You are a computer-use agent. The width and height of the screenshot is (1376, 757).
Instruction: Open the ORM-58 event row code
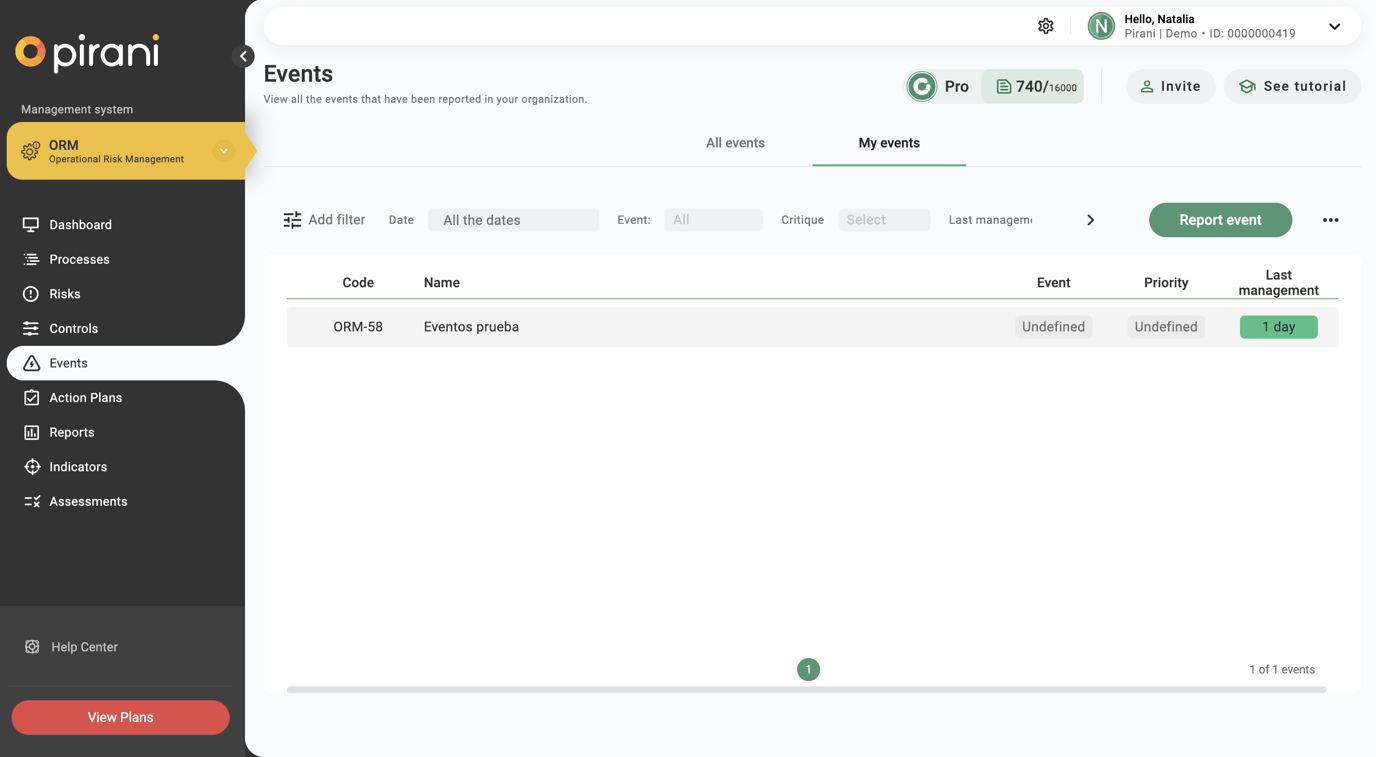point(358,327)
